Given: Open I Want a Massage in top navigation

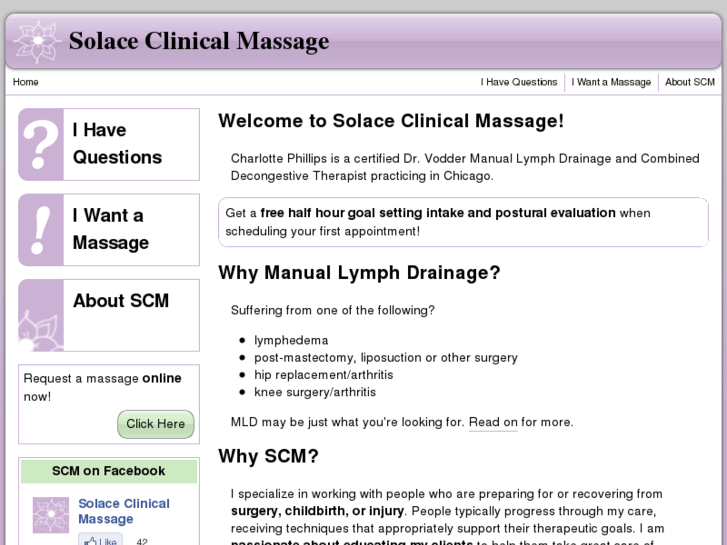Looking at the screenshot, I should [611, 82].
